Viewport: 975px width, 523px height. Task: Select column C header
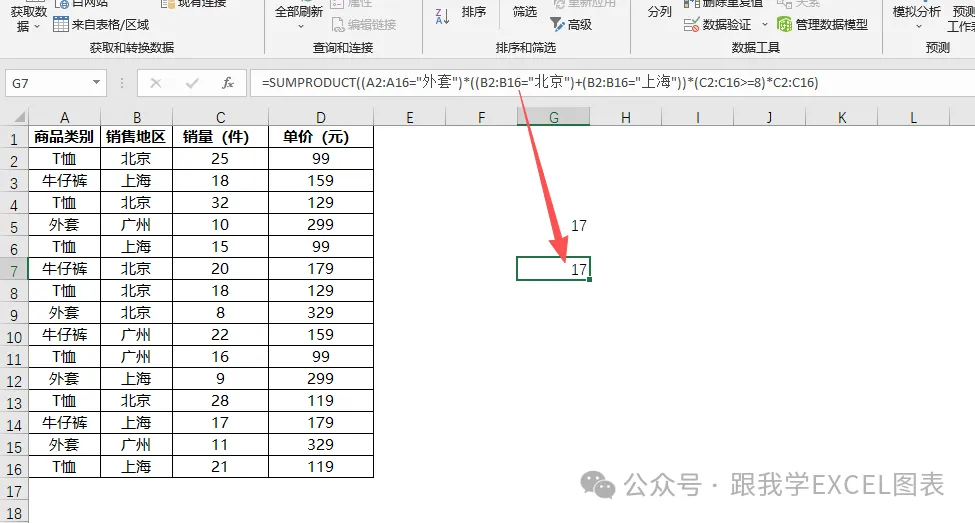pos(220,117)
